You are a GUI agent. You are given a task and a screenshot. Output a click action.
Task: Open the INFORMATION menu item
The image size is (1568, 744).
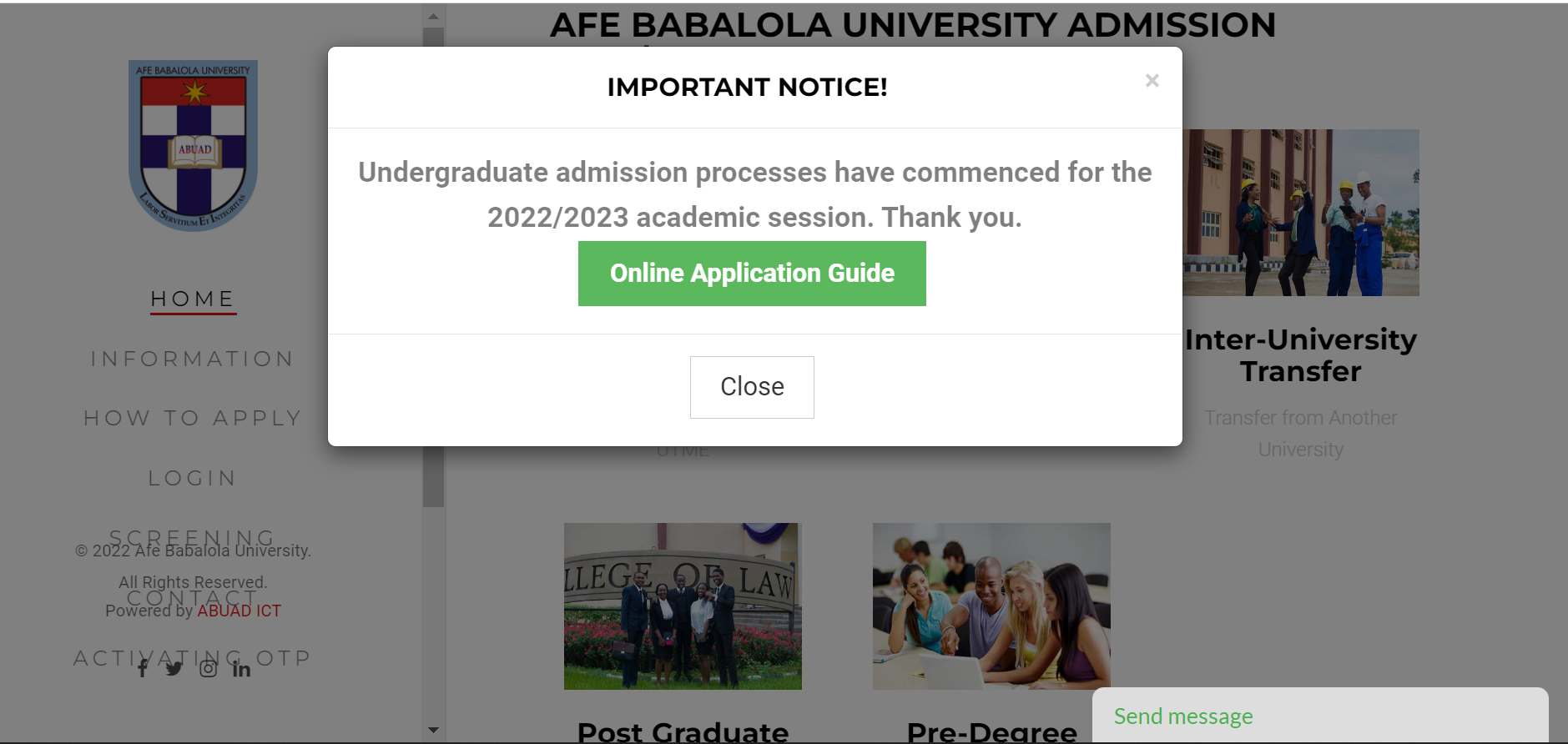(x=193, y=358)
